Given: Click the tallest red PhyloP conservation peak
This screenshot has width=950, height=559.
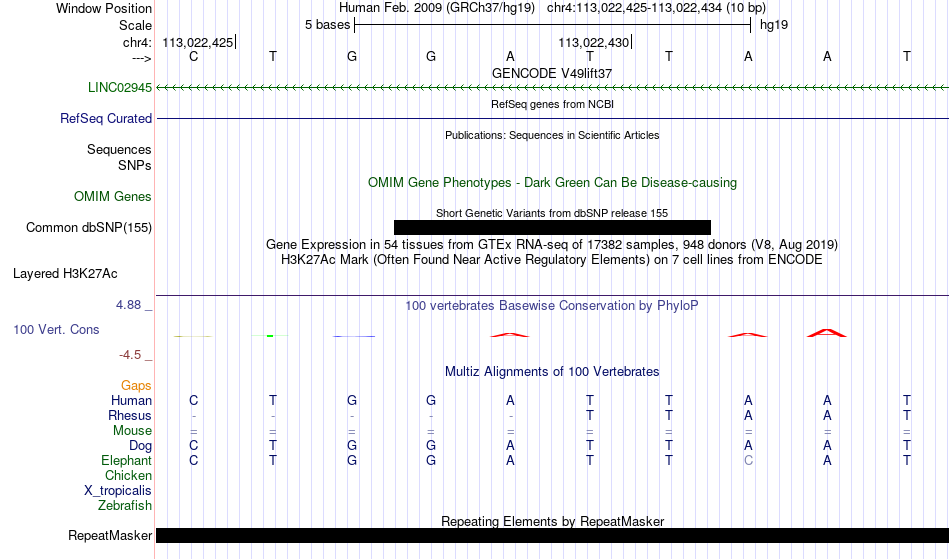Looking at the screenshot, I should (x=826, y=332).
